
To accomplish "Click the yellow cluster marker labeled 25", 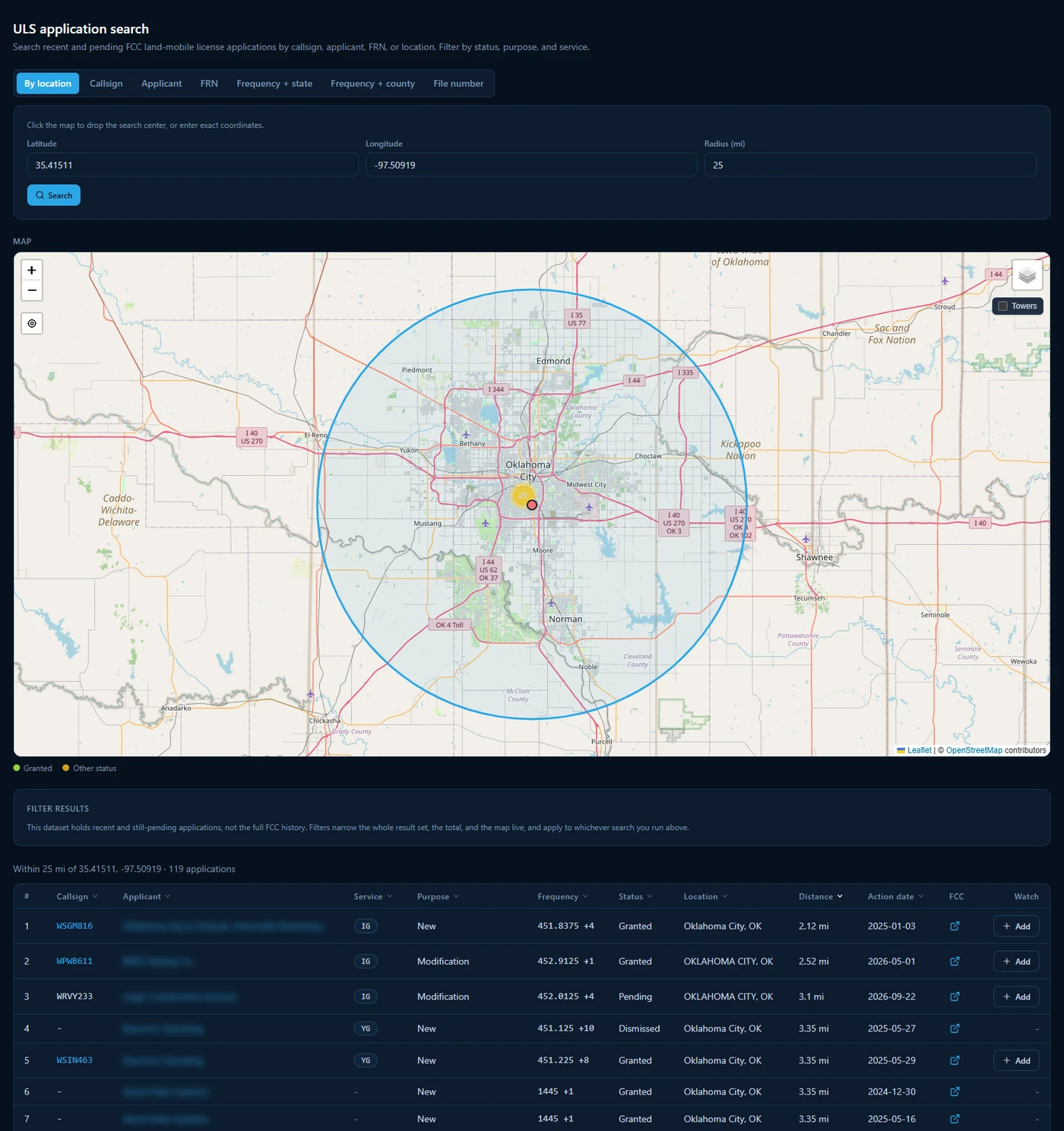I will (523, 496).
